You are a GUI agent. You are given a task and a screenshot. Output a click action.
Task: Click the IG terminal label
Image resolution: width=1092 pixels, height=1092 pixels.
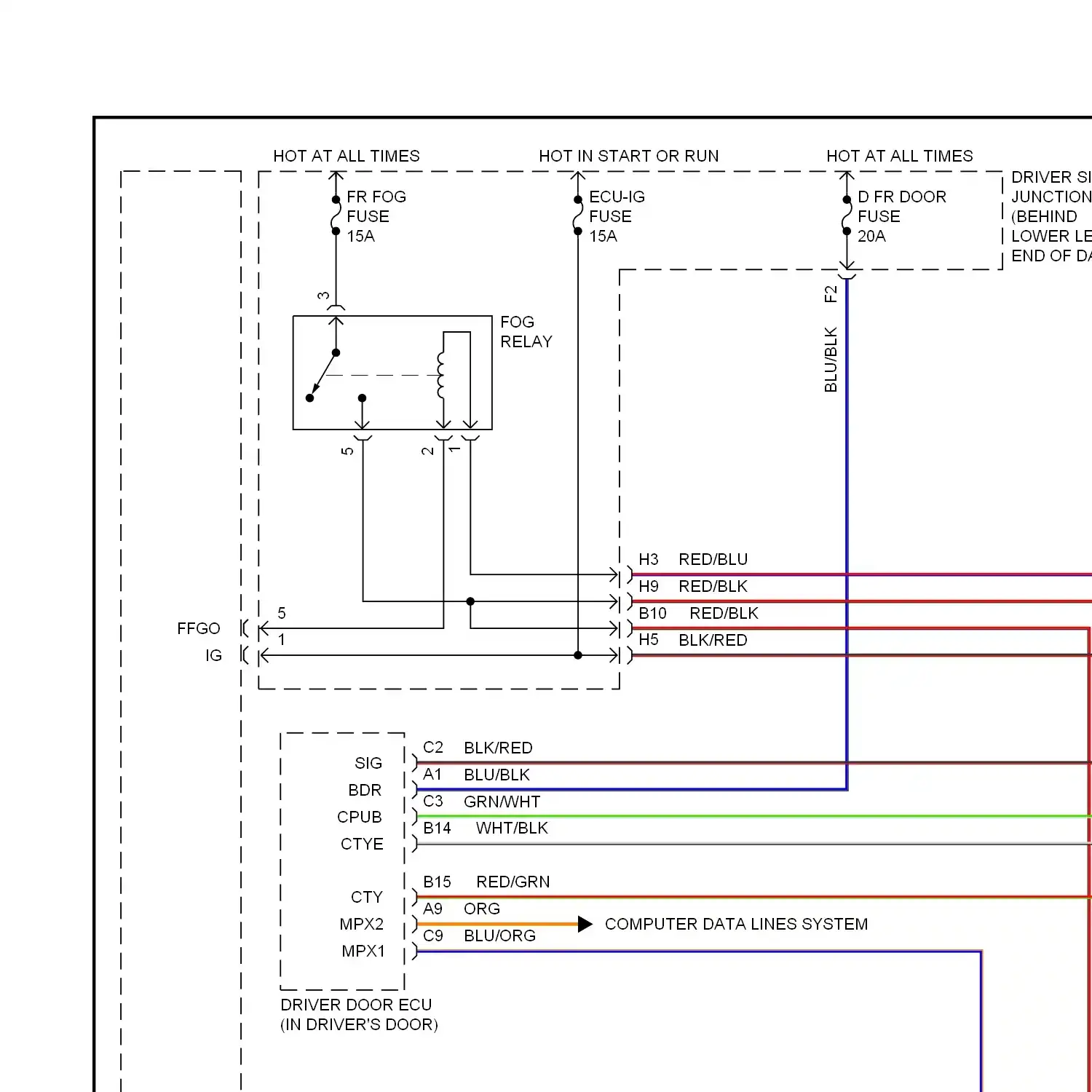point(213,655)
